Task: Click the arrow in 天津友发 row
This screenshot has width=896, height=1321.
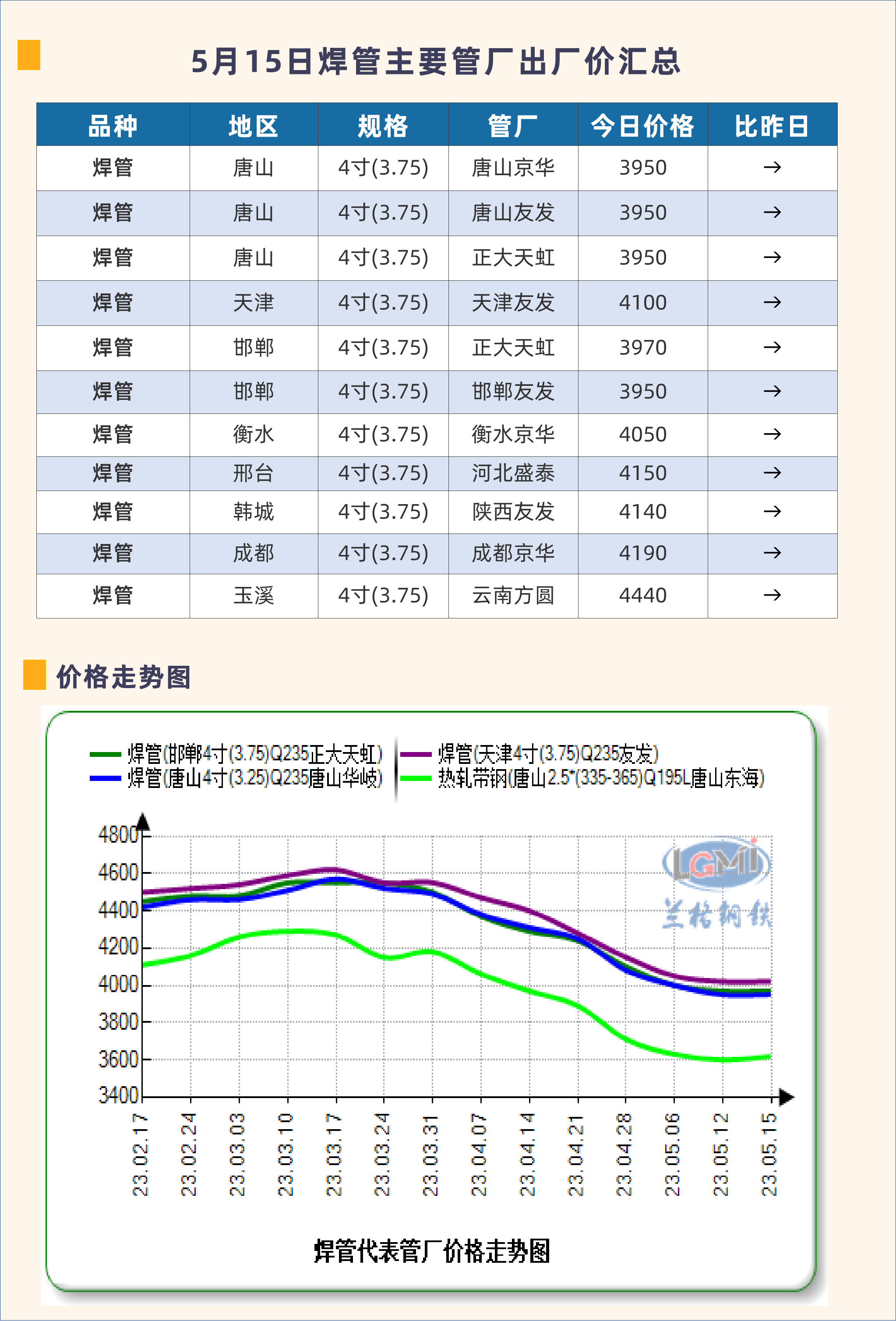Action: click(x=772, y=302)
